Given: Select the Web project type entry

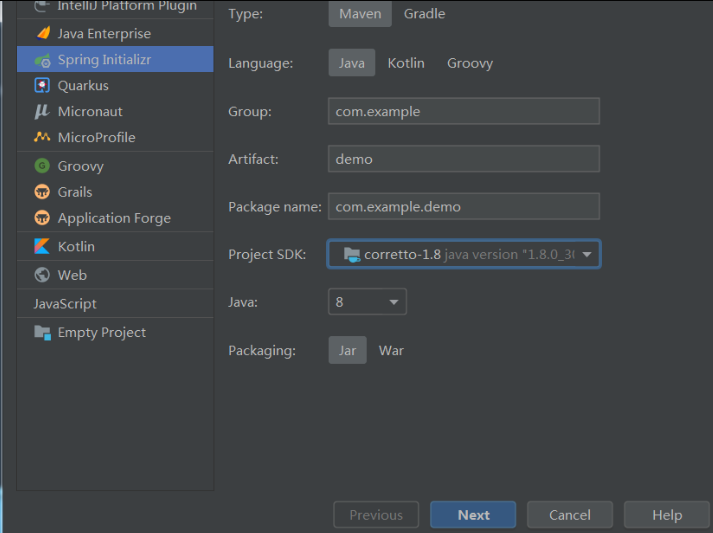Looking at the screenshot, I should (115, 275).
